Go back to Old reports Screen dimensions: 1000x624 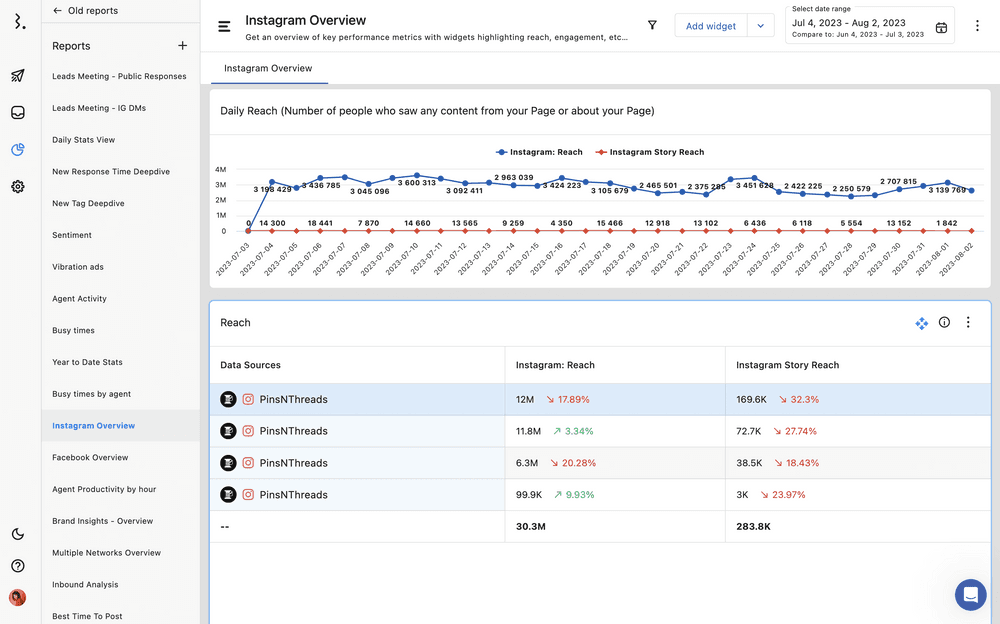pos(85,11)
